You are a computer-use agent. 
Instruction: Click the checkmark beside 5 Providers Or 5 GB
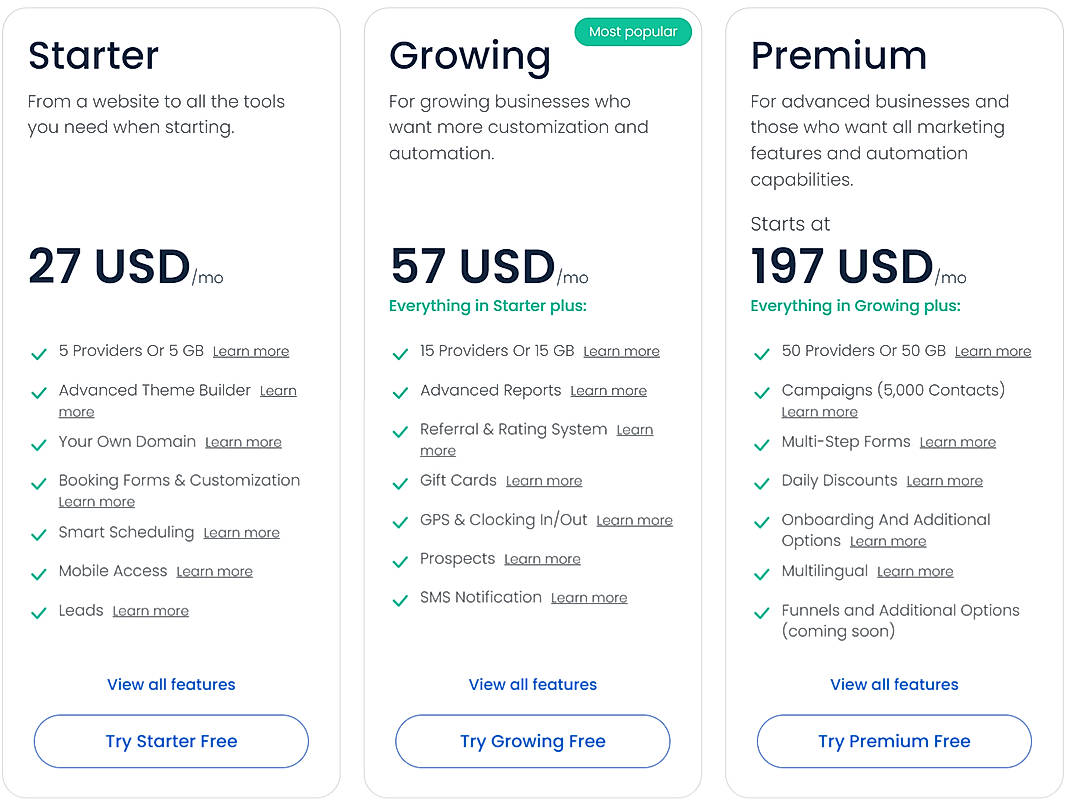tap(39, 352)
